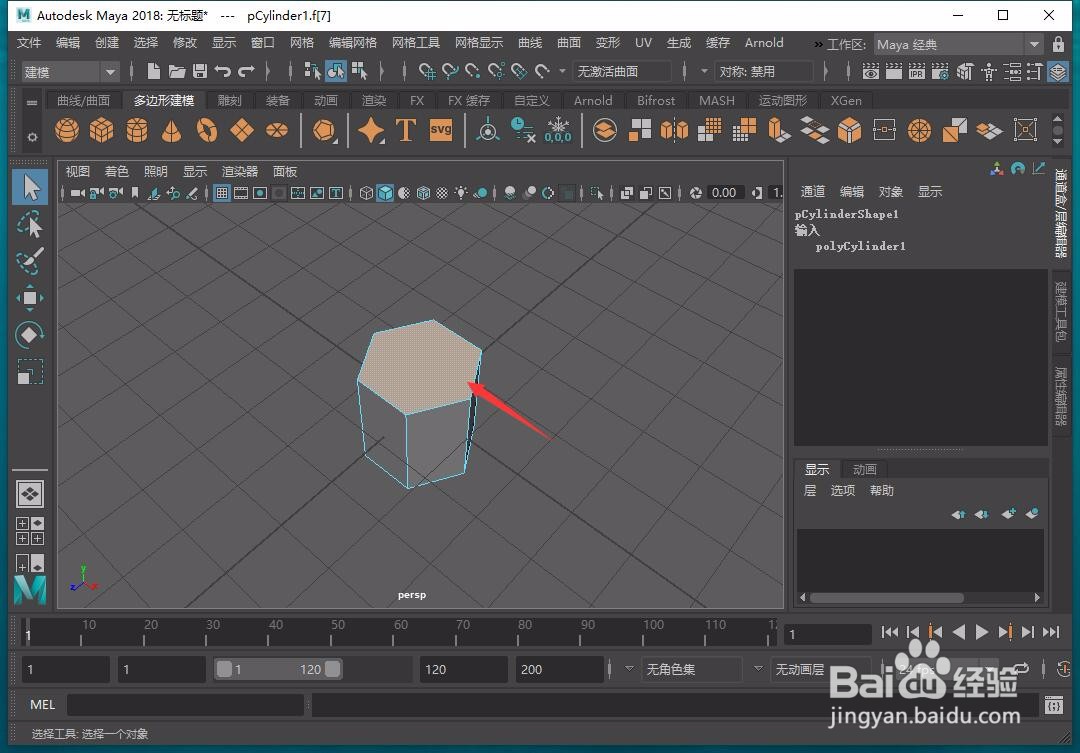Open the viewport 面板 menu
Image resolution: width=1080 pixels, height=753 pixels.
[x=284, y=172]
